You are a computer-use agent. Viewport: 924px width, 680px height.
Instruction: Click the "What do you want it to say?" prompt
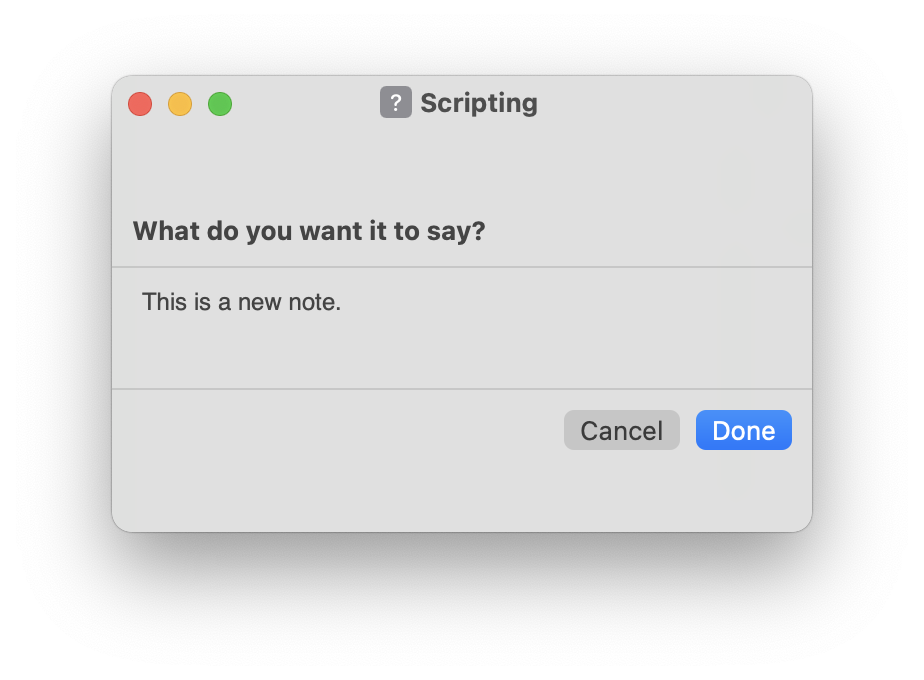point(309,231)
